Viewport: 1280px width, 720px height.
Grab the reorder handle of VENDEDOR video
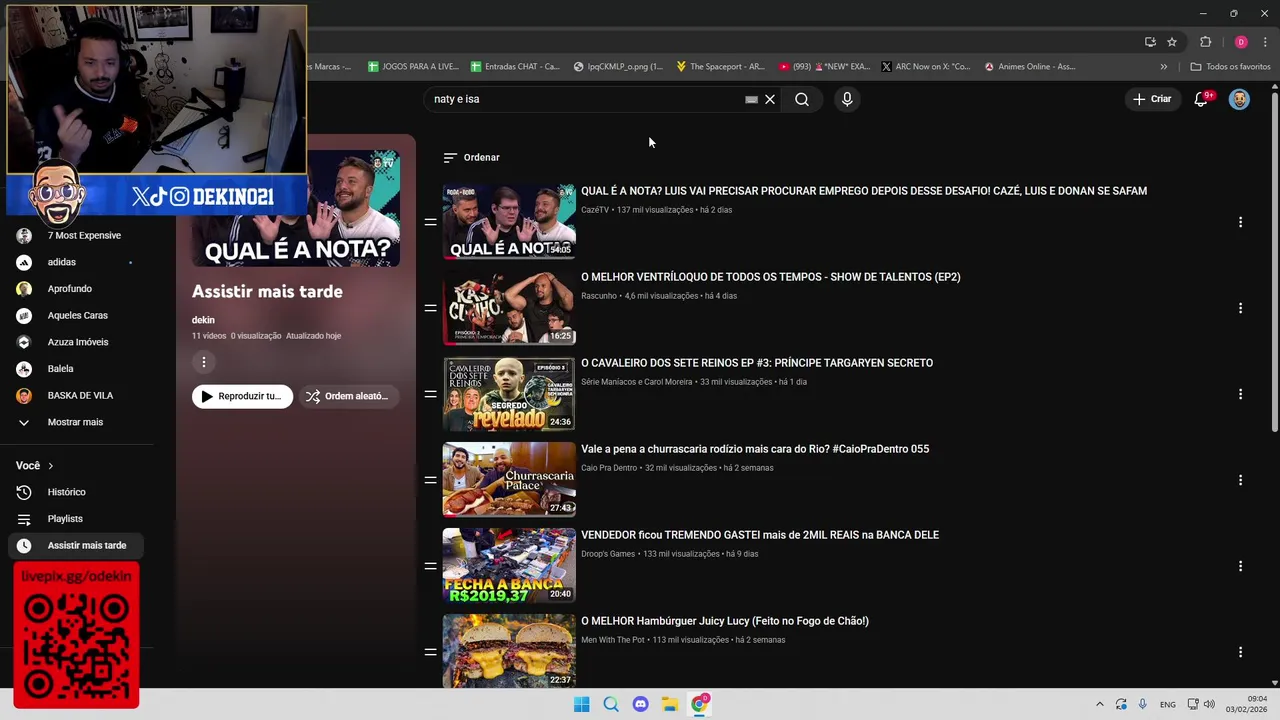coord(430,566)
